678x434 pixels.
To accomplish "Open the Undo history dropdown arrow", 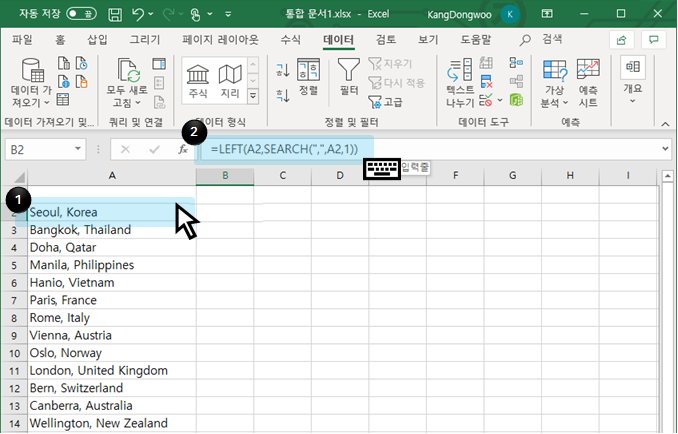I will click(151, 14).
